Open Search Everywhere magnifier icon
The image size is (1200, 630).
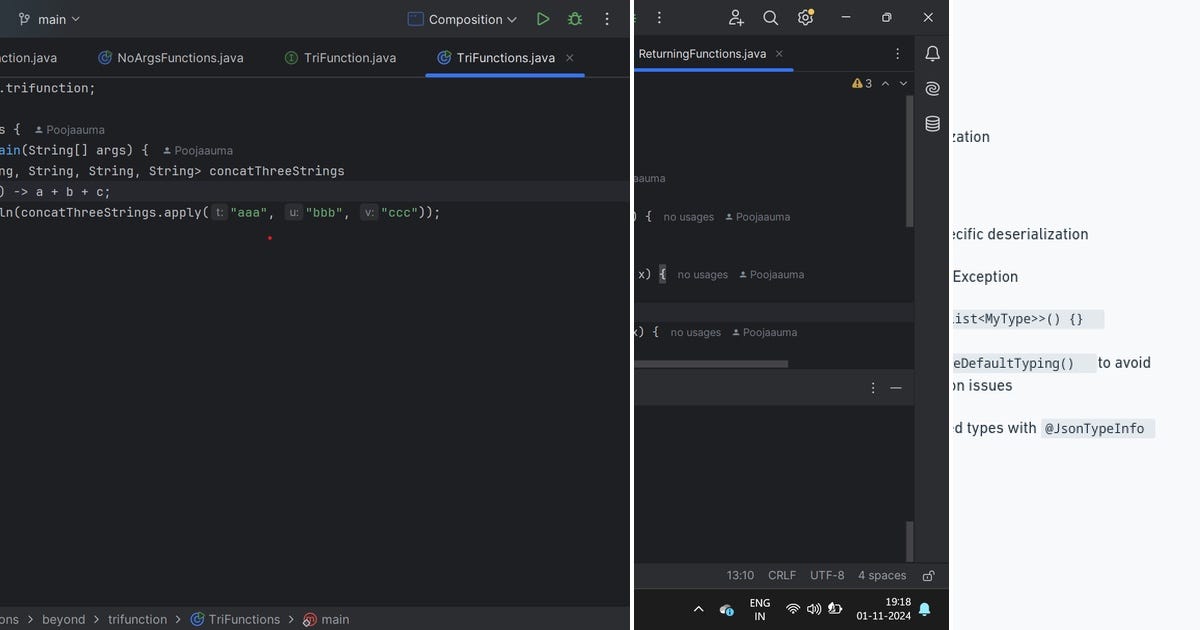pos(770,17)
